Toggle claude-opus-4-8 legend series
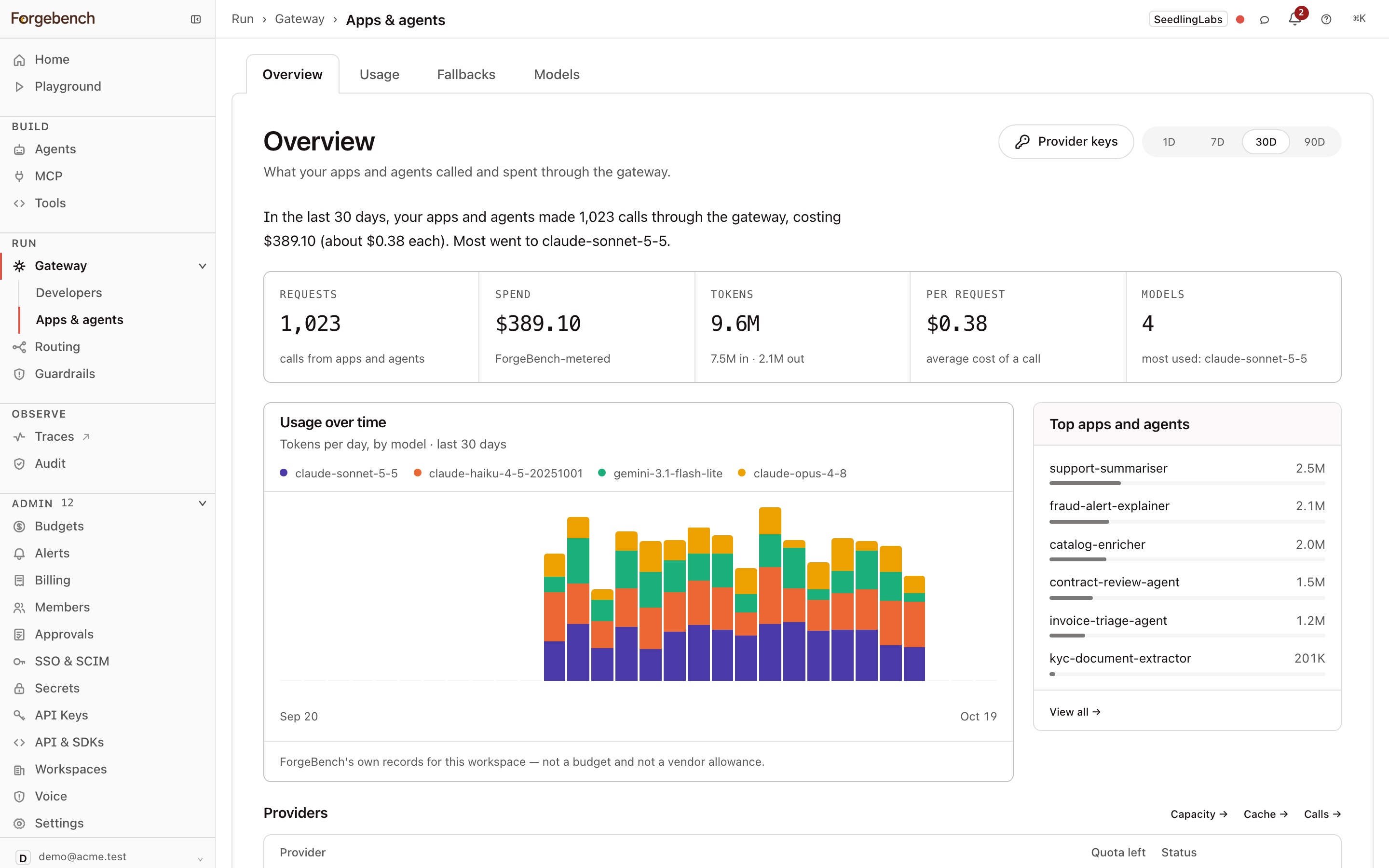 (792, 474)
